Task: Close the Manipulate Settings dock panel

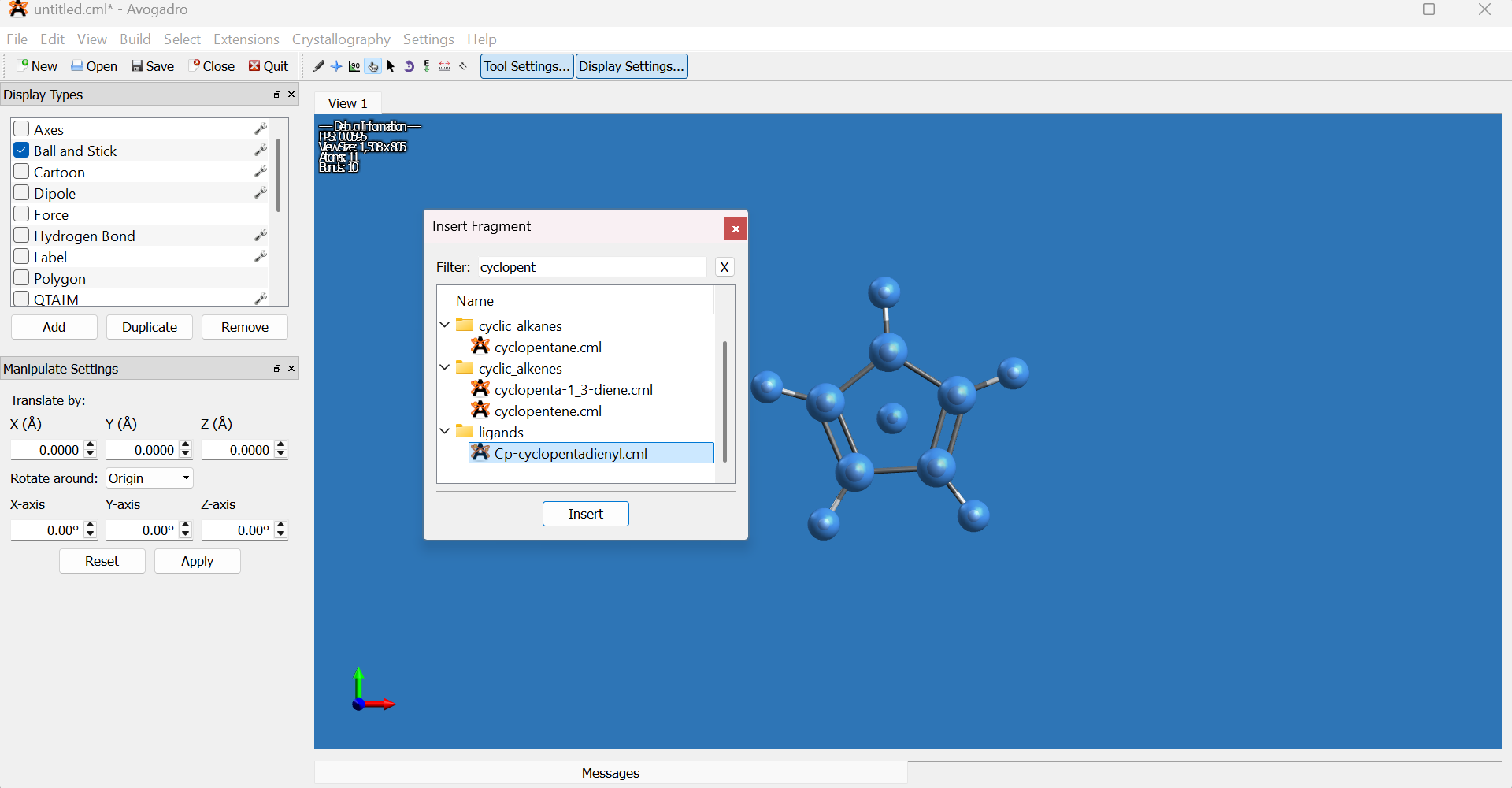Action: [x=292, y=369]
